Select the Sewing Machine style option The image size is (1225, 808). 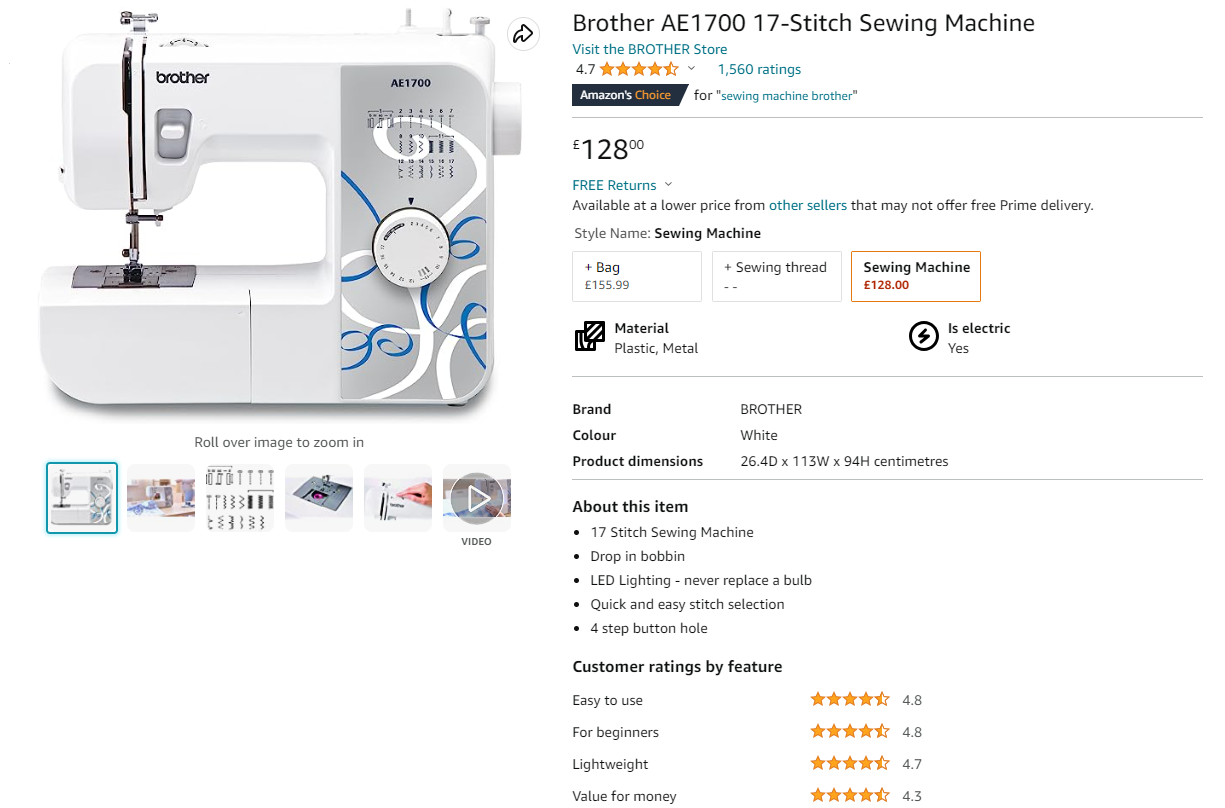[x=916, y=276]
